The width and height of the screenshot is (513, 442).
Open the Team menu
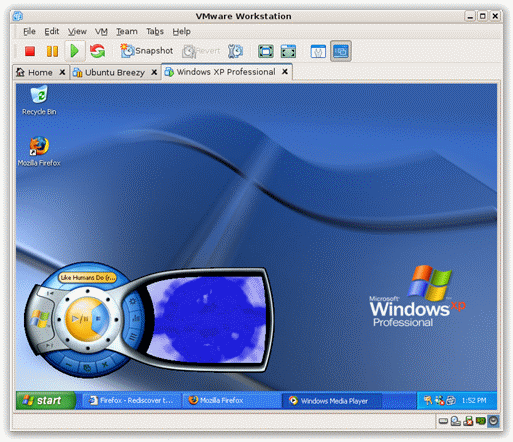127,31
